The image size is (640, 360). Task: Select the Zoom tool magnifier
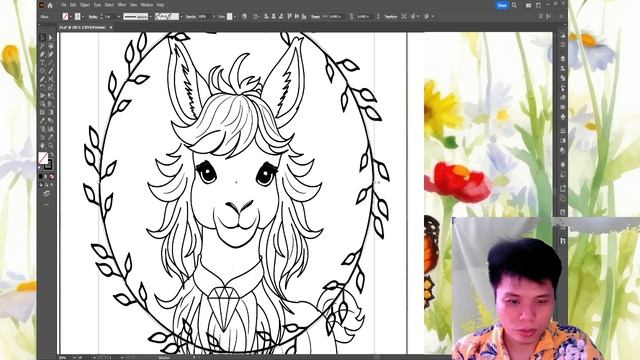point(51,145)
